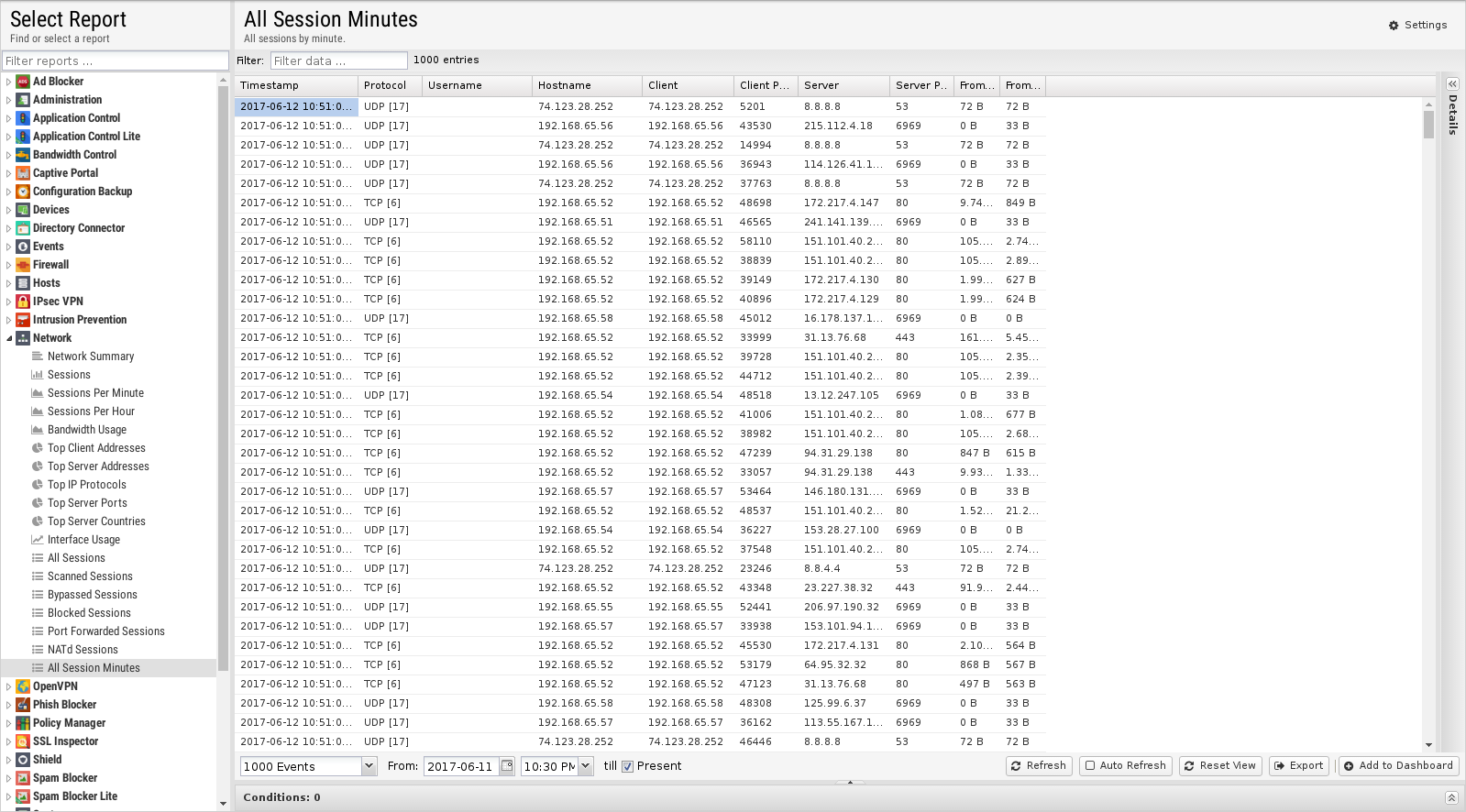The width and height of the screenshot is (1466, 812).
Task: Click the Reset View button
Action: coord(1219,765)
